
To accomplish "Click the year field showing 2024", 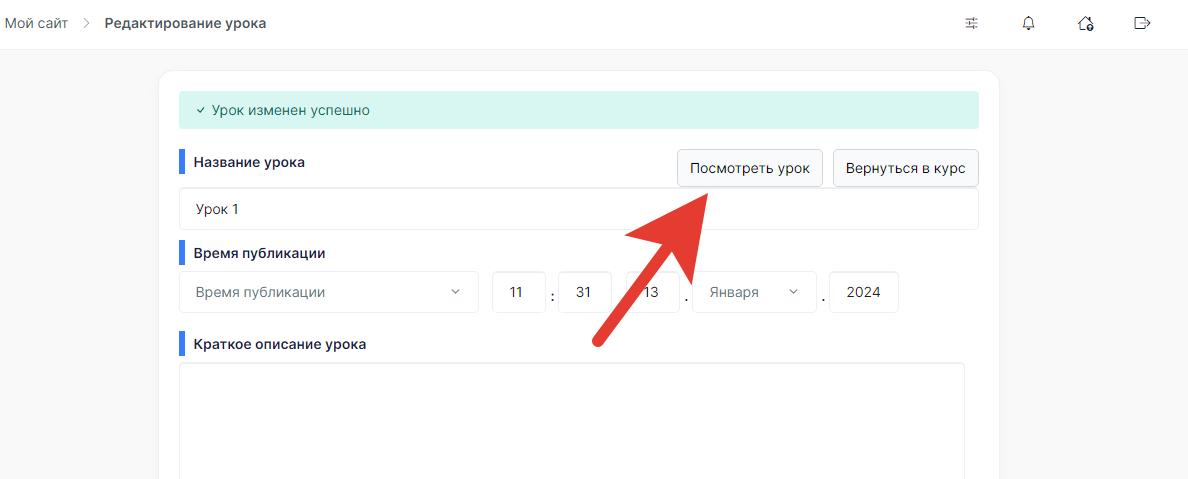I will (864, 292).
